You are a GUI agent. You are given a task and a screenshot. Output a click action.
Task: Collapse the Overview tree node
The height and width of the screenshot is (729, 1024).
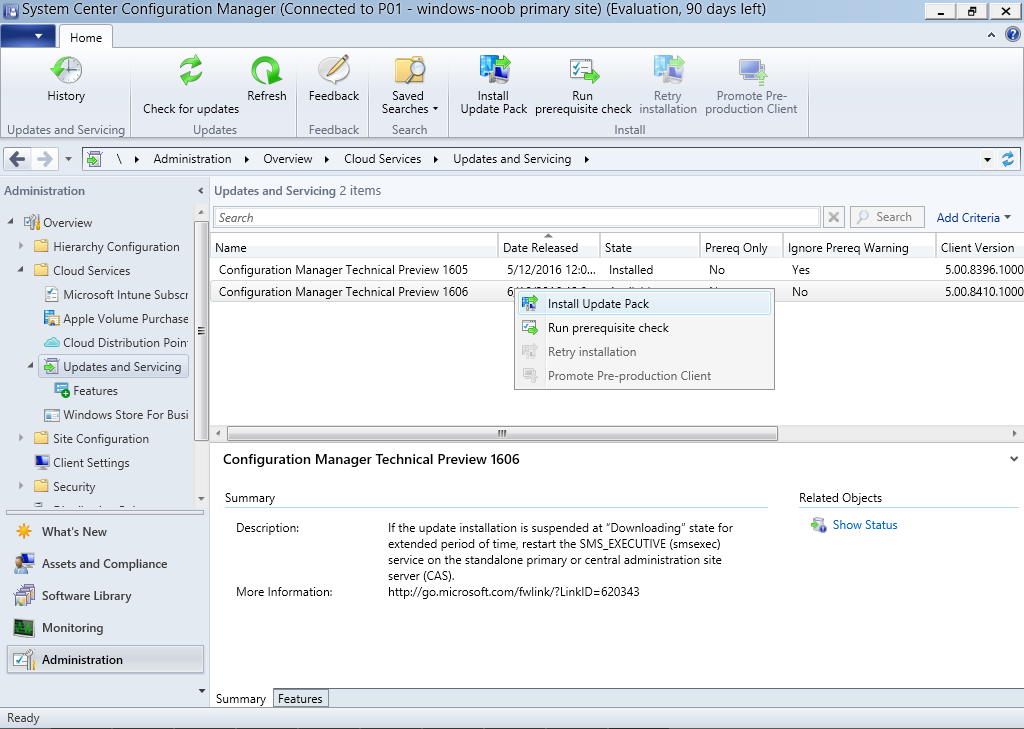10,222
